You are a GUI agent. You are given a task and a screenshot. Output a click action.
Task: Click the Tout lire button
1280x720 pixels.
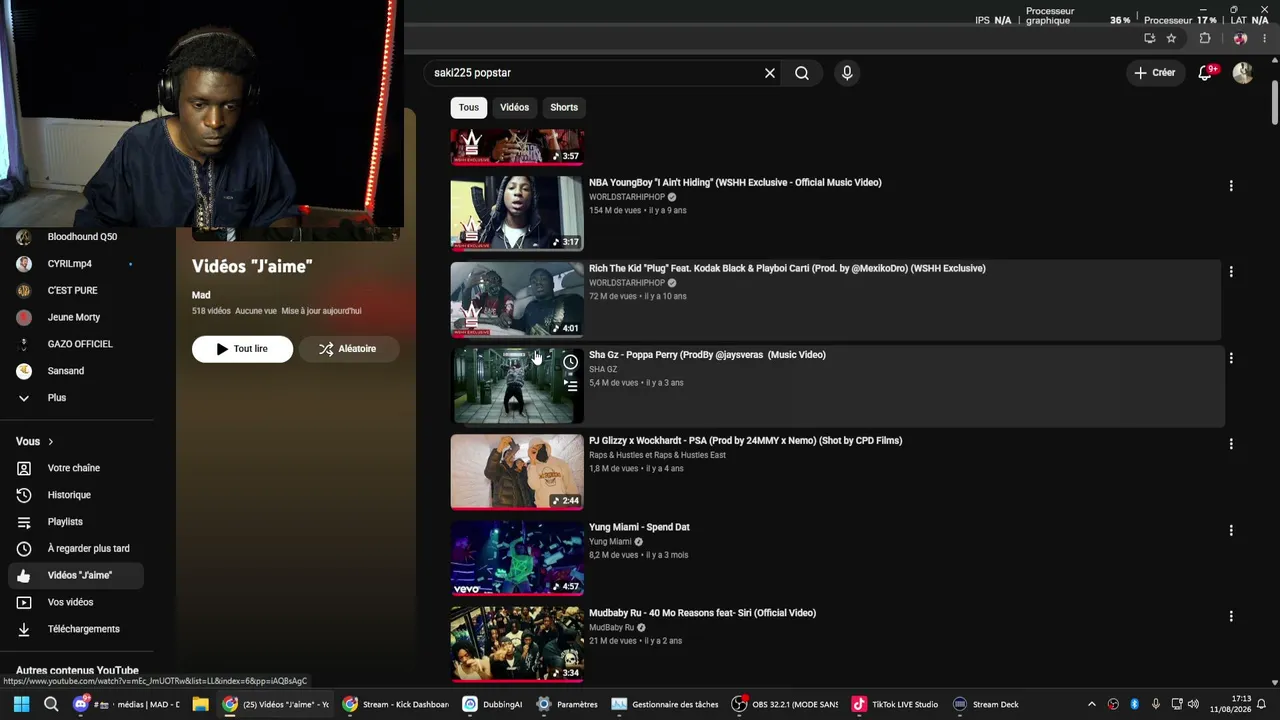point(242,349)
